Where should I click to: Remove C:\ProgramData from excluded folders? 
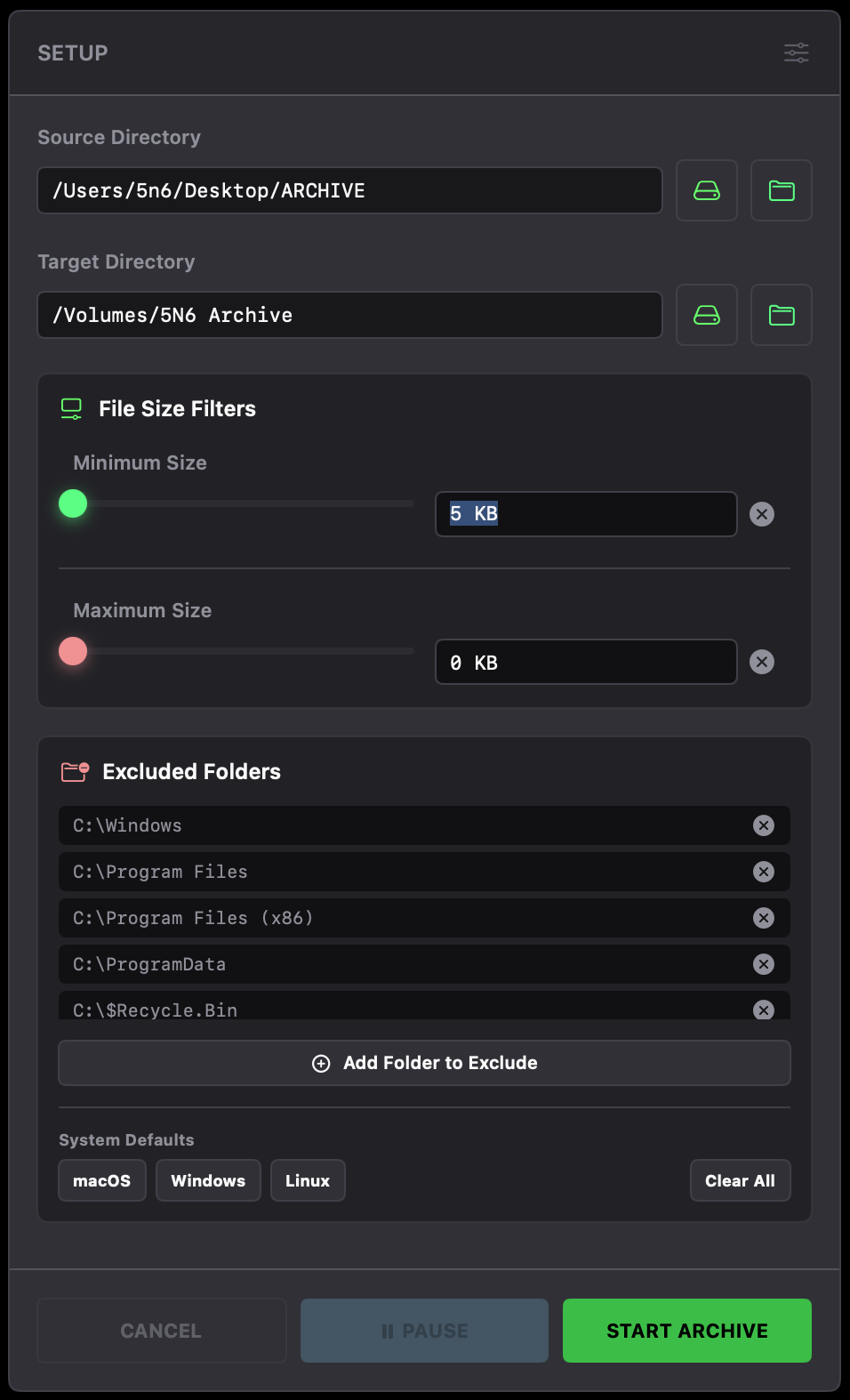(x=763, y=964)
